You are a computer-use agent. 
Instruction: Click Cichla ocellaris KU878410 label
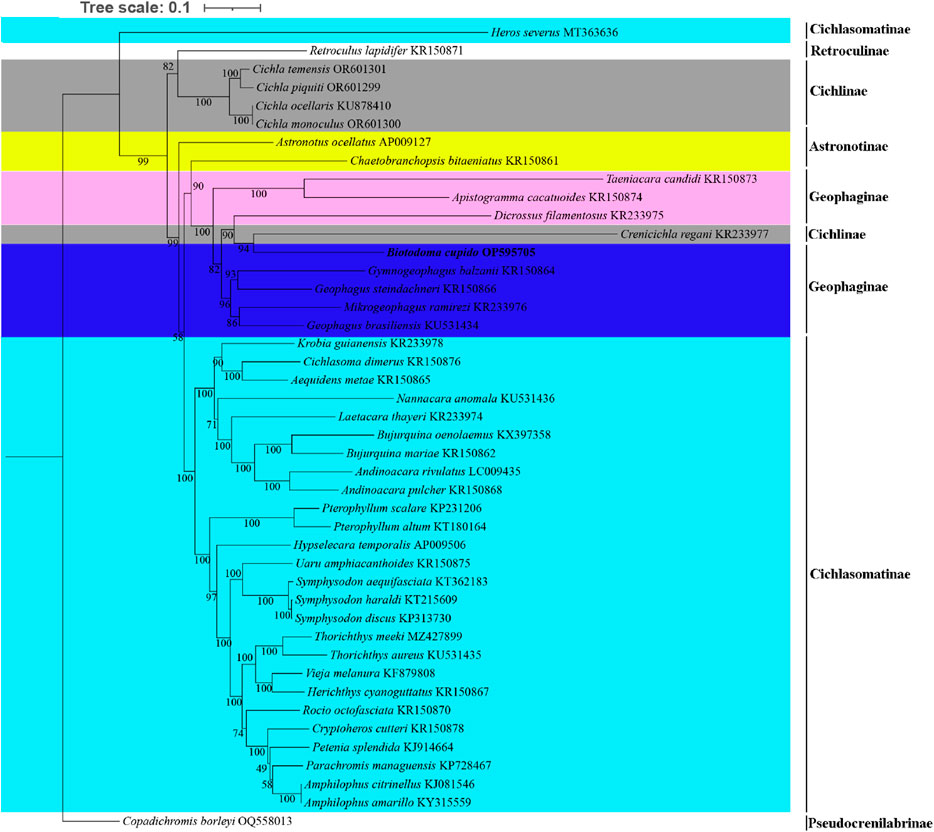323,106
